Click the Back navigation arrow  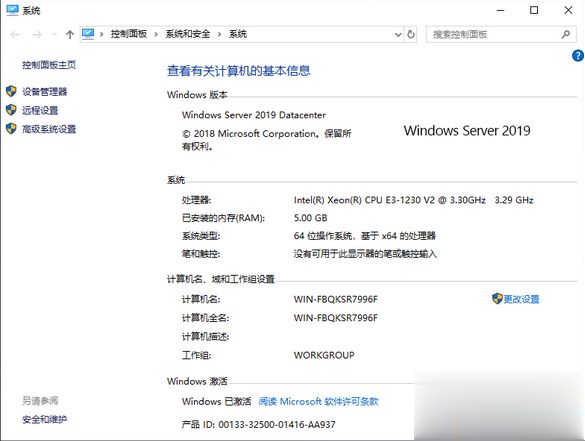tap(15, 35)
